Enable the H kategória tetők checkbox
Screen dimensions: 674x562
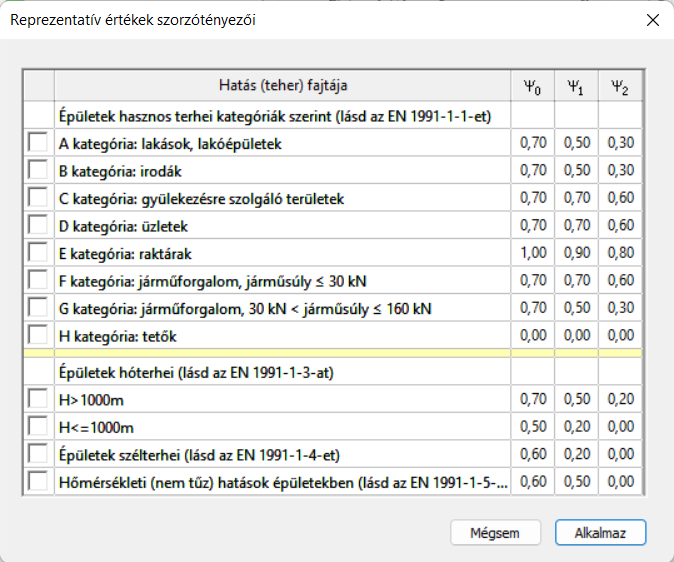38,335
